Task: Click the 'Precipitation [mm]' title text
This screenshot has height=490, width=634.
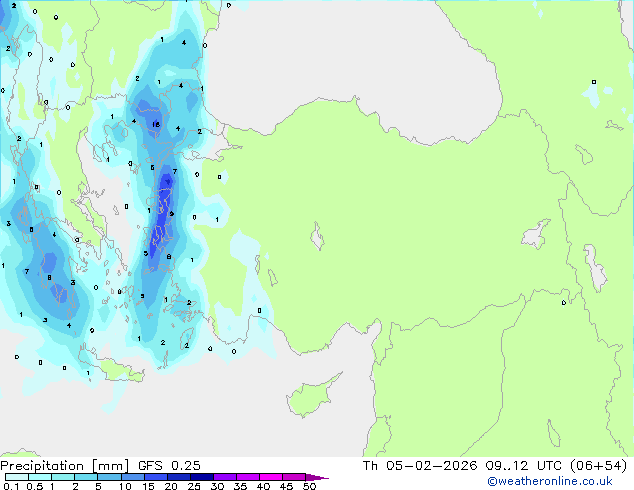Action: coord(65,466)
